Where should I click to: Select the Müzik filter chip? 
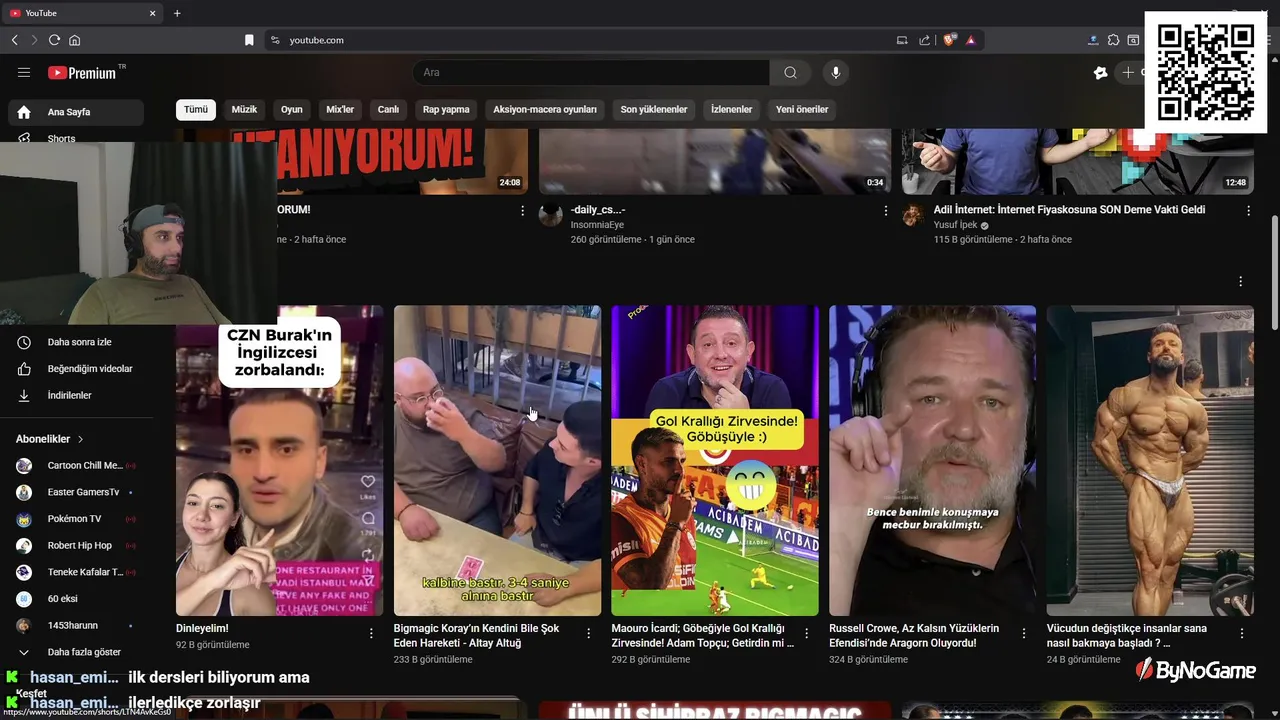point(244,109)
